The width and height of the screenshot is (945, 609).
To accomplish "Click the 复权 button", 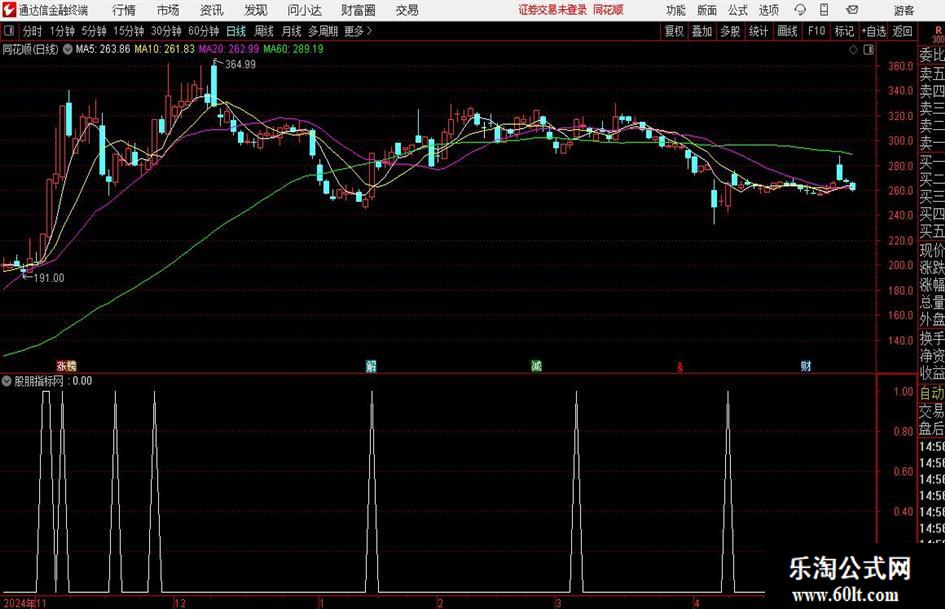I will [x=674, y=31].
